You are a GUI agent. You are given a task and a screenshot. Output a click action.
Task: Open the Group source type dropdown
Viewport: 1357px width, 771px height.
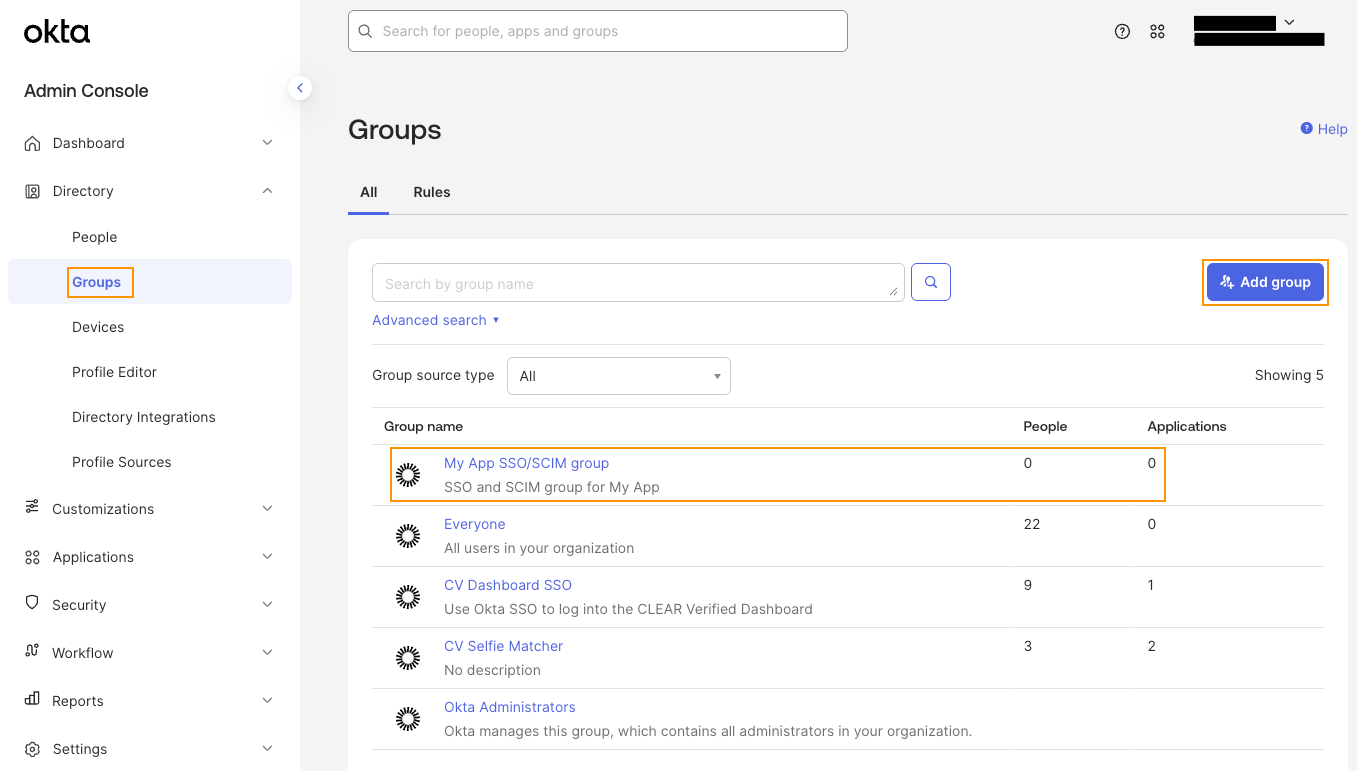pyautogui.click(x=619, y=376)
